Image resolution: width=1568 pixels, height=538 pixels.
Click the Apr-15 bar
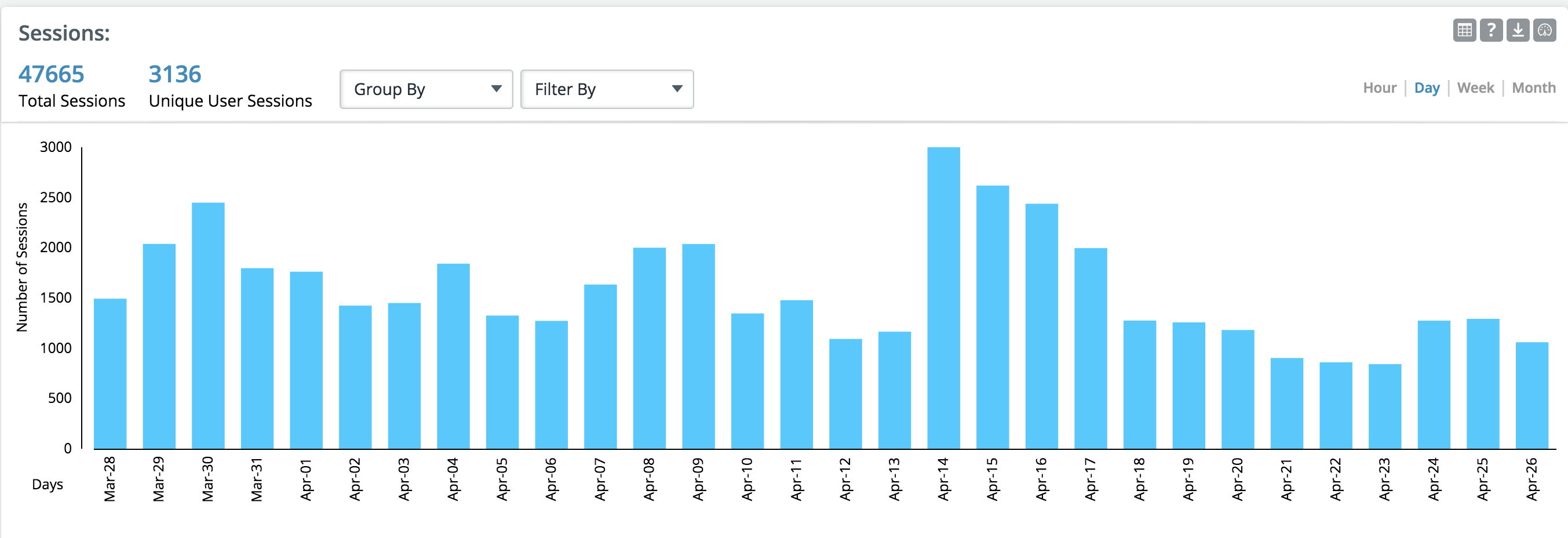click(x=993, y=318)
